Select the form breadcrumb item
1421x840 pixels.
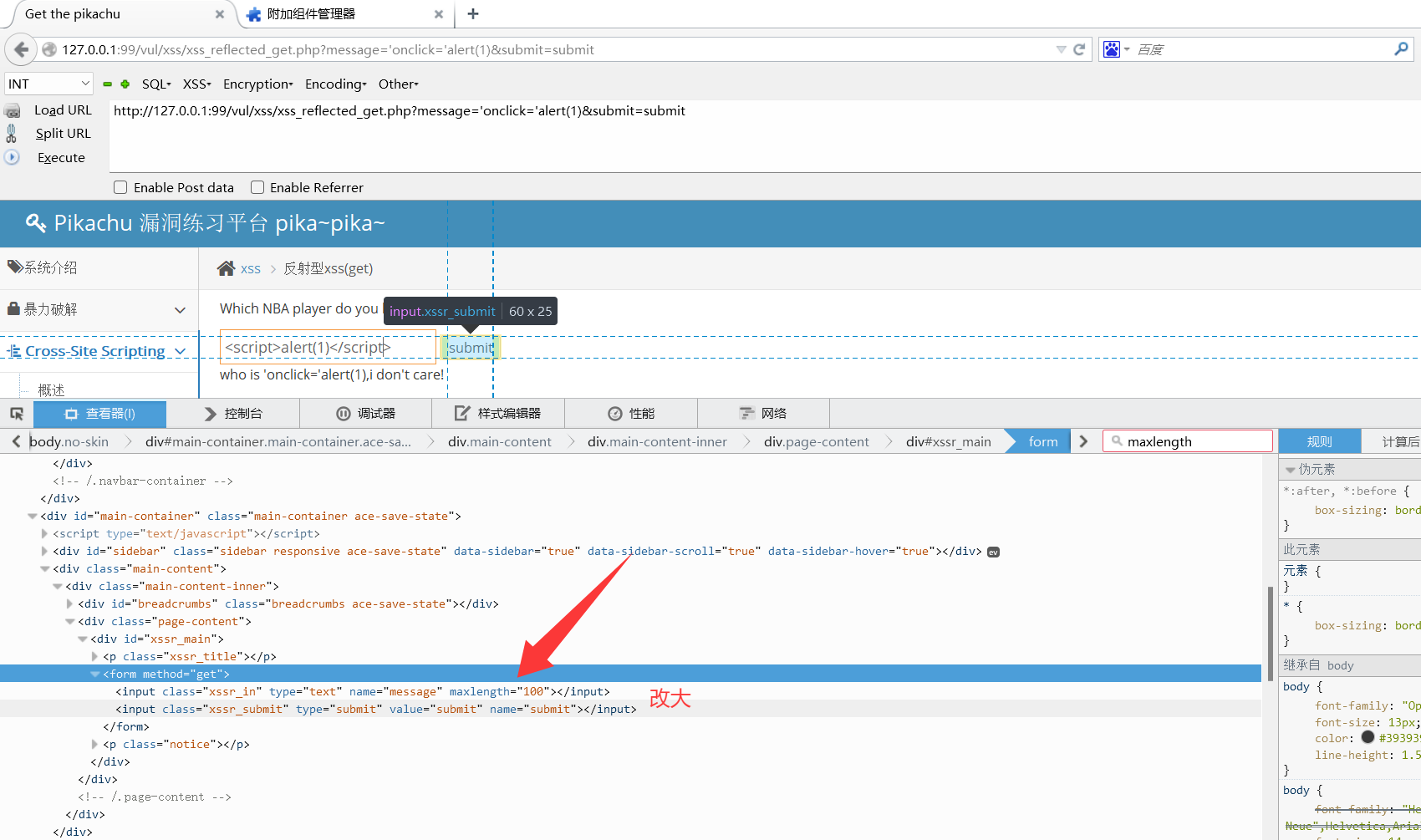click(1042, 441)
